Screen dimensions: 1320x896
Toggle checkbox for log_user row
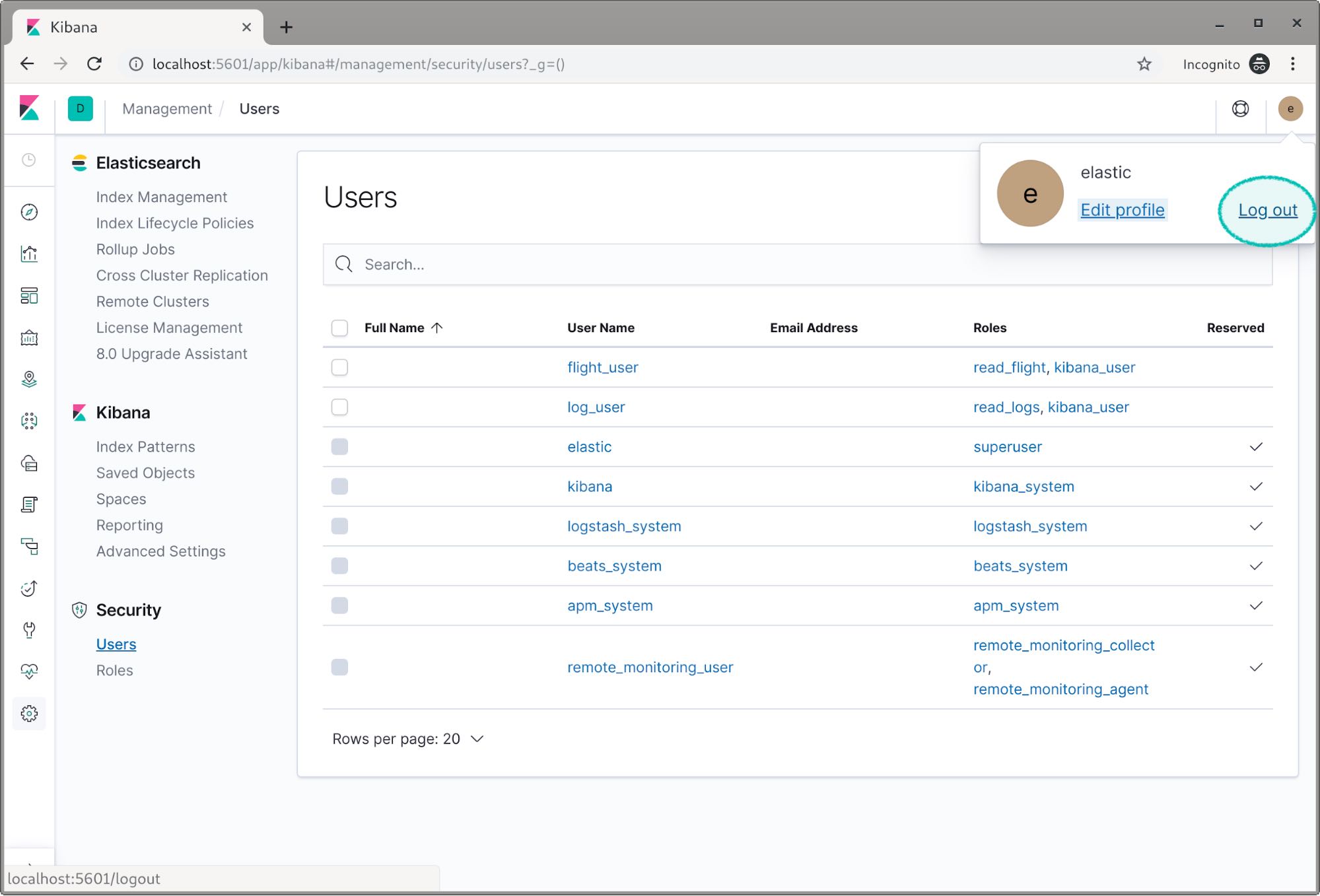tap(339, 406)
